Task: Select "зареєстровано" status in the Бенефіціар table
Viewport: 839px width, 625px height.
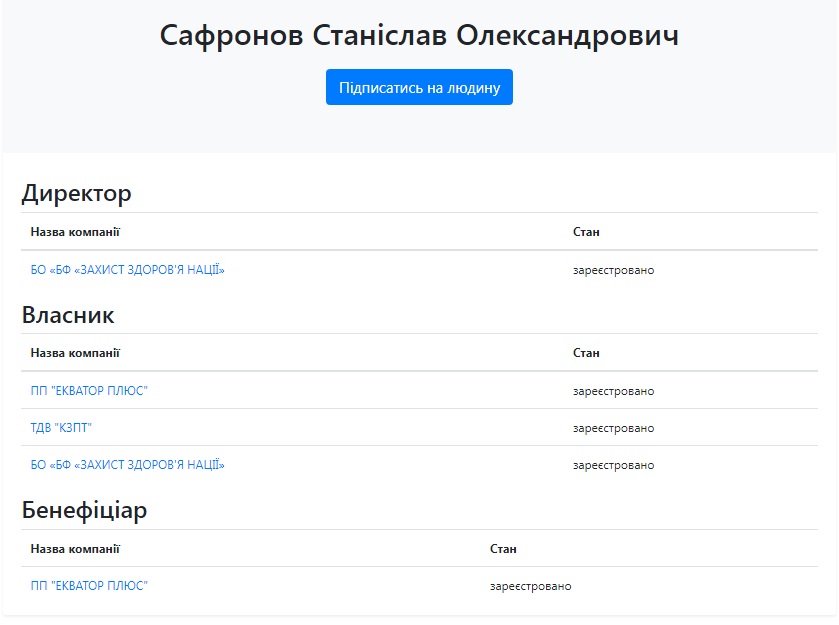Action: click(x=530, y=586)
